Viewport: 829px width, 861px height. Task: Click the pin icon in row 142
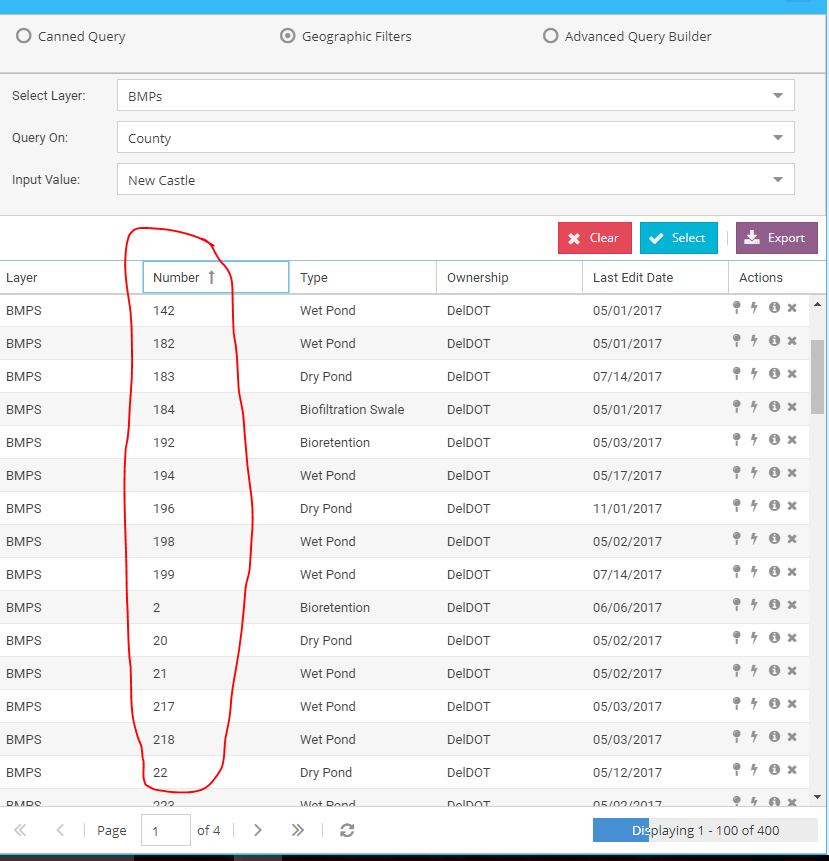click(737, 308)
